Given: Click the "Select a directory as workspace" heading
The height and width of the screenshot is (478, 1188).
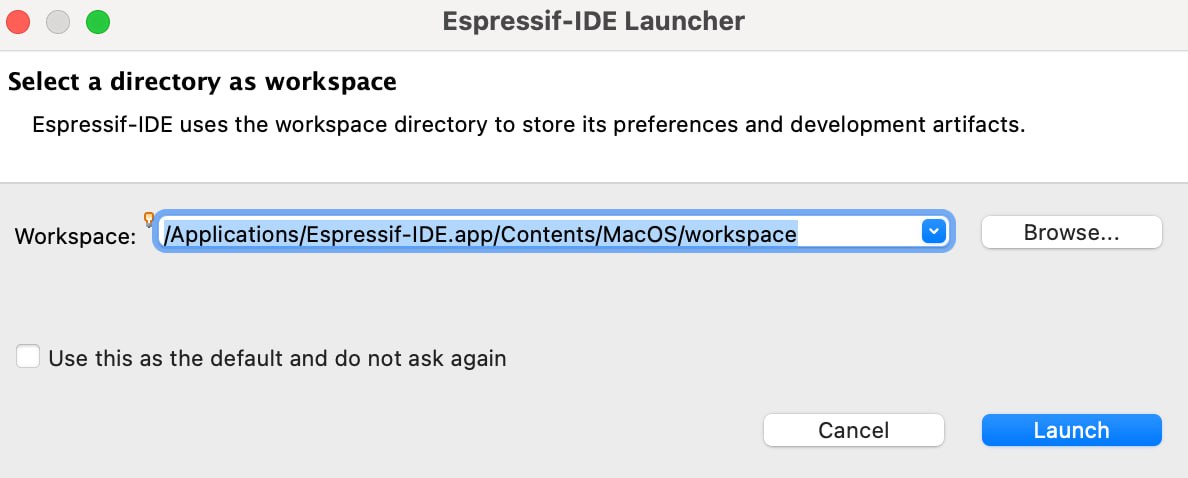Looking at the screenshot, I should [202, 82].
